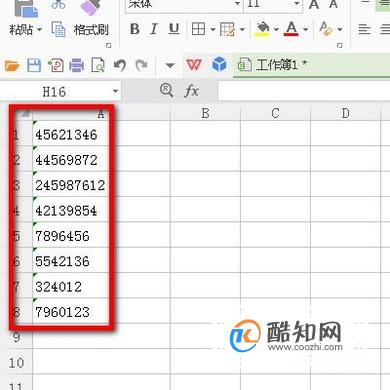Click the insert function fx icon
Image resolution: width=390 pixels, height=390 pixels.
point(191,90)
